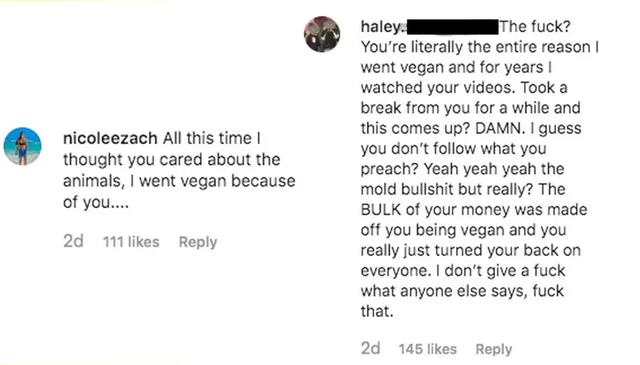Screen dimensions: 640x365
Task: Open the 2d timestamp under nicoleezach's comment
Action: click(x=73, y=241)
